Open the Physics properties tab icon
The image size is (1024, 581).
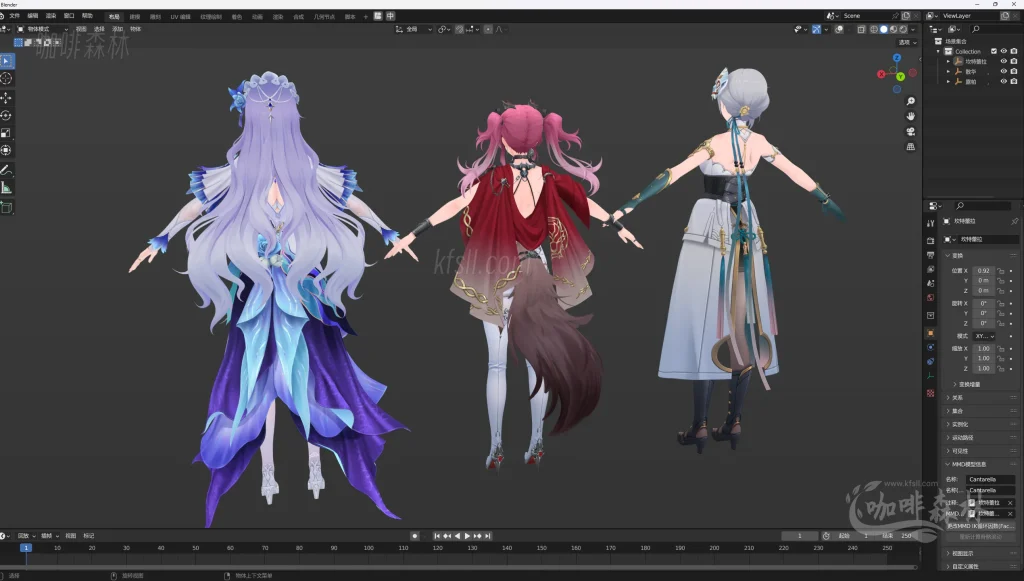click(931, 347)
